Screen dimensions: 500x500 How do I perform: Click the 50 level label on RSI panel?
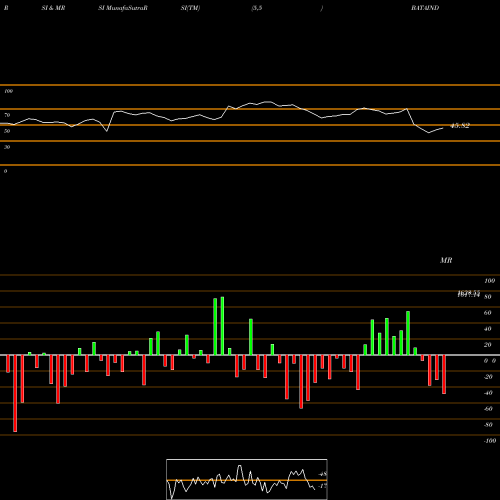click(x=7, y=131)
